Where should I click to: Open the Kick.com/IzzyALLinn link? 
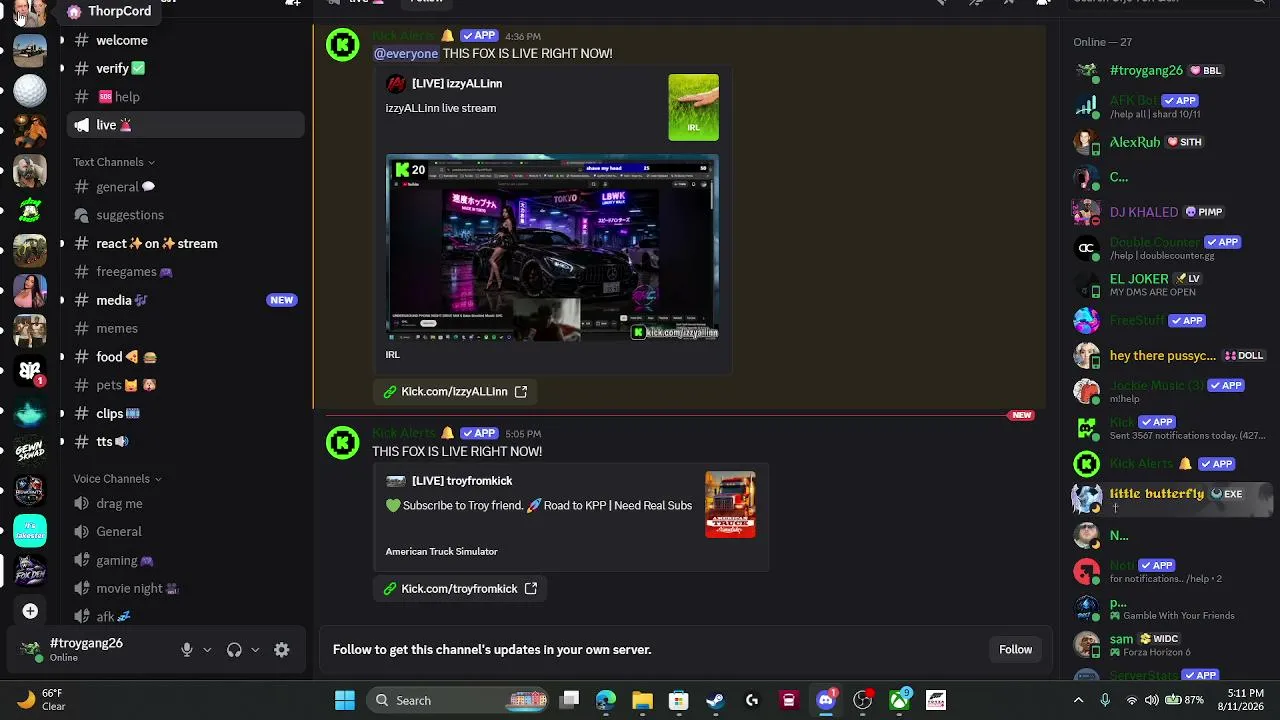[x=454, y=392]
